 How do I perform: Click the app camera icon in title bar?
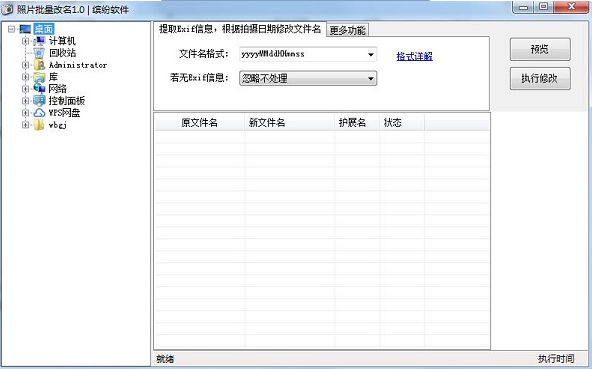click(7, 9)
